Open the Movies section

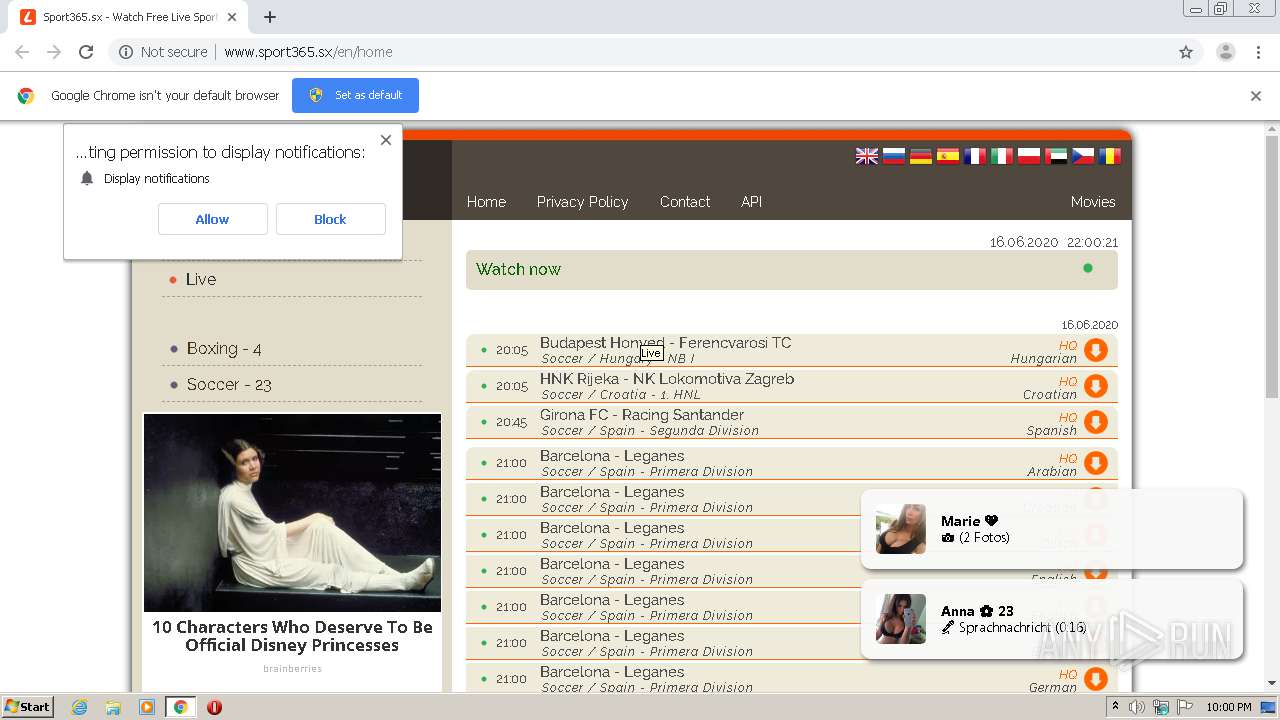tap(1093, 202)
